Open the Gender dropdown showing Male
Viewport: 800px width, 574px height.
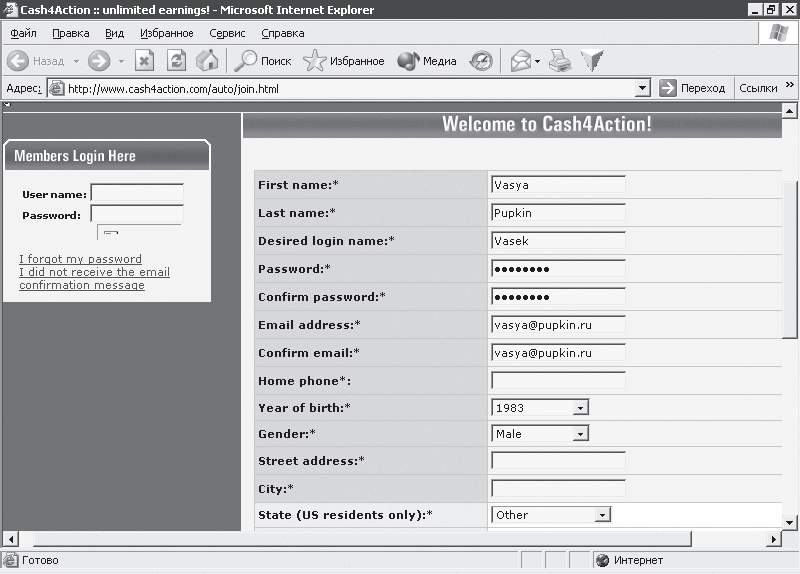click(x=580, y=434)
